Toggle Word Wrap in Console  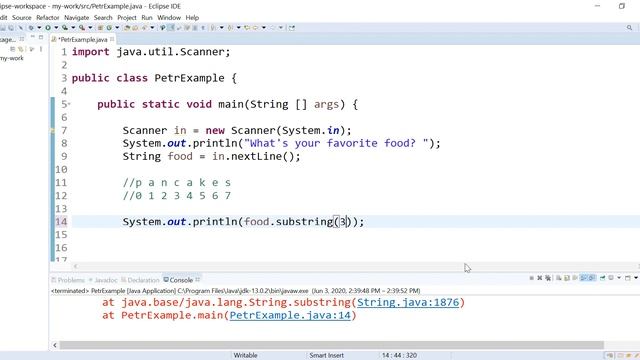pos(575,278)
